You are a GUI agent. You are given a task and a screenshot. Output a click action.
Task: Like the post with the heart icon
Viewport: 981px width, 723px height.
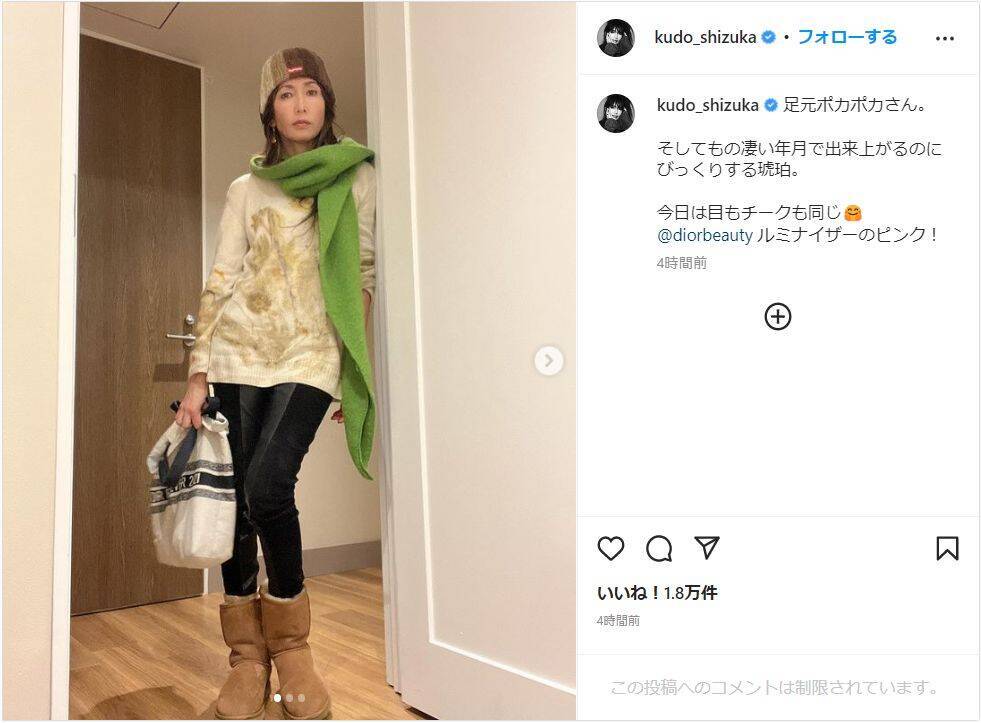(x=611, y=549)
